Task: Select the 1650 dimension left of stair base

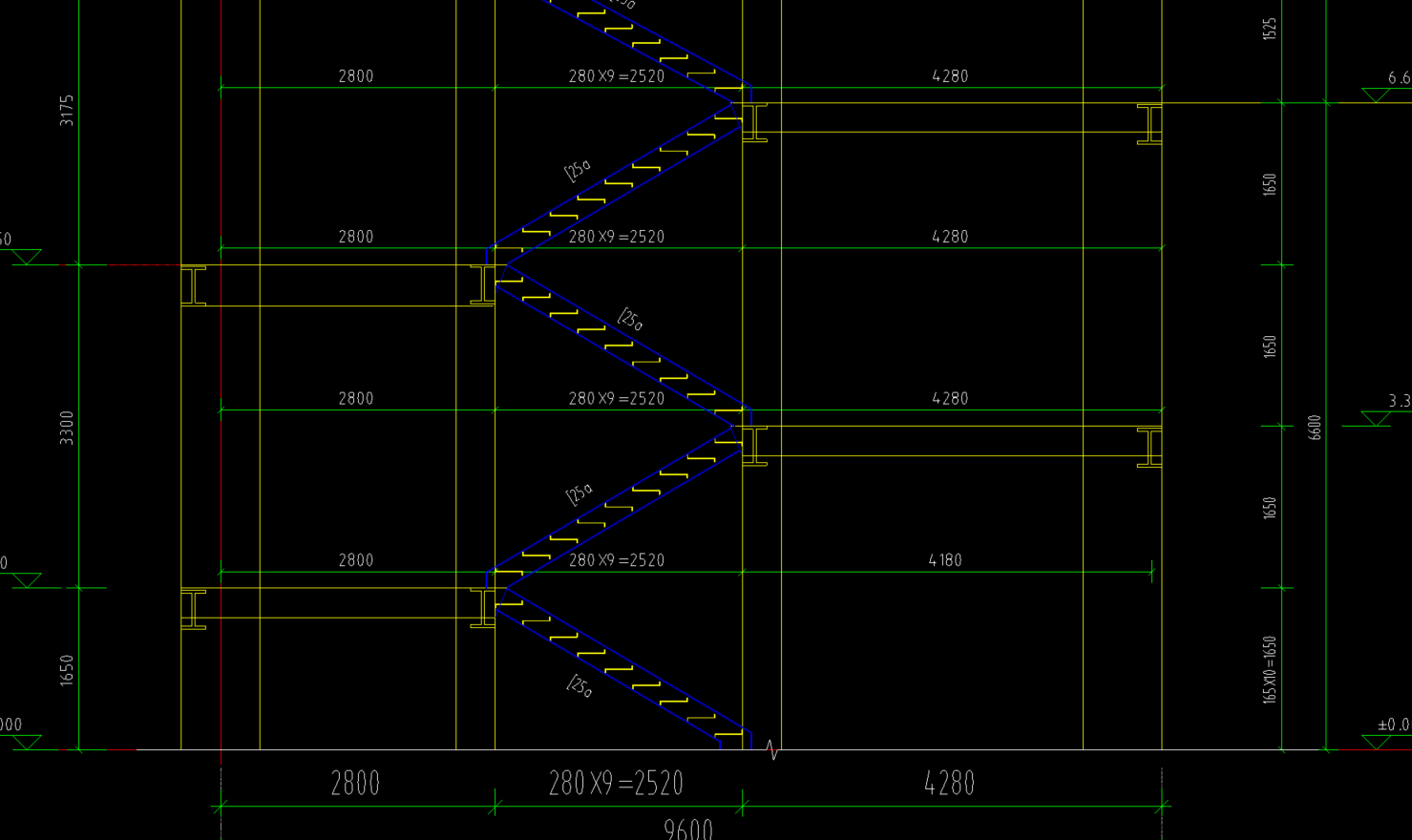Action: pyautogui.click(x=66, y=670)
